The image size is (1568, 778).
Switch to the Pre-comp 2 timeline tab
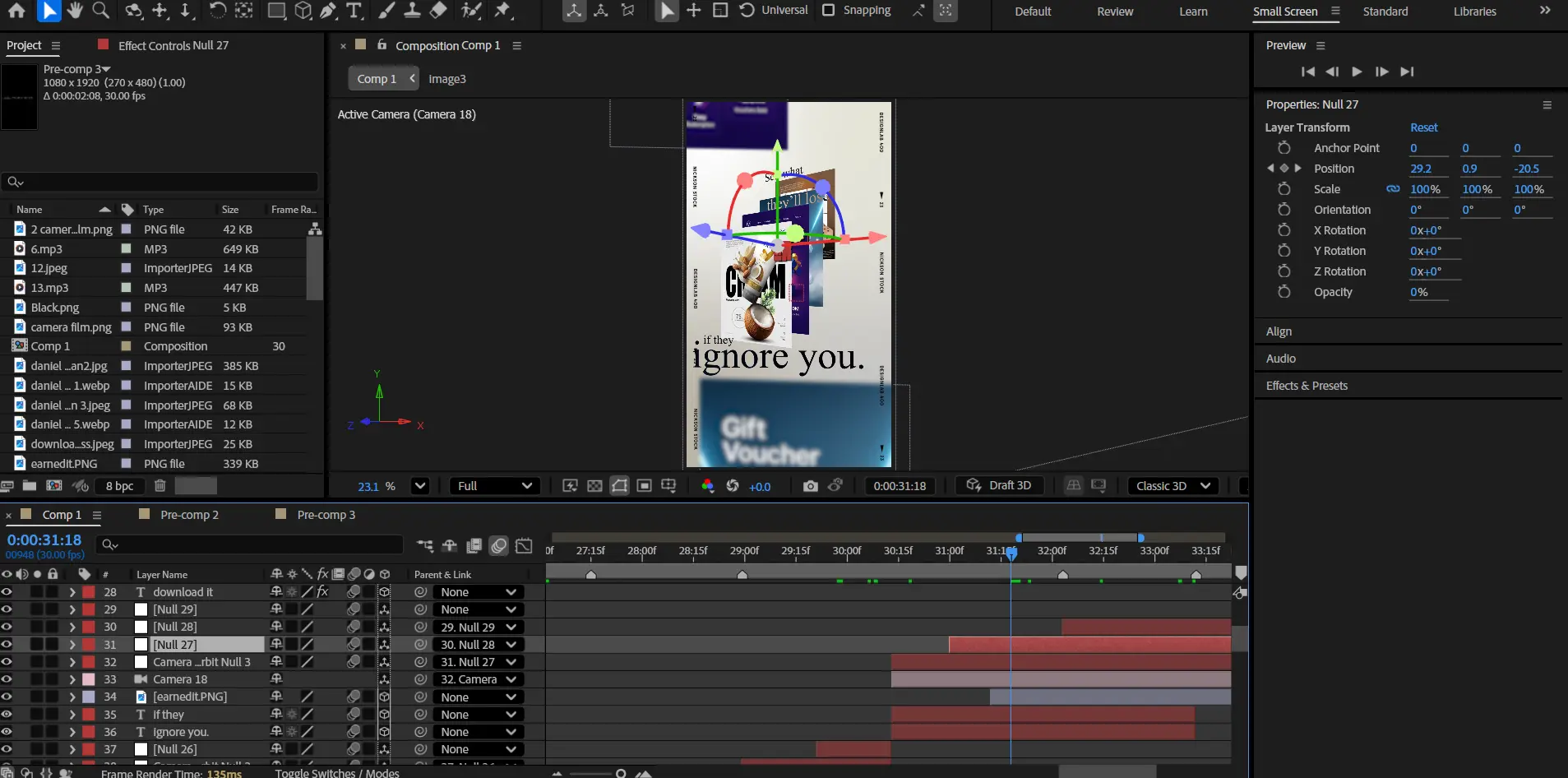click(189, 515)
